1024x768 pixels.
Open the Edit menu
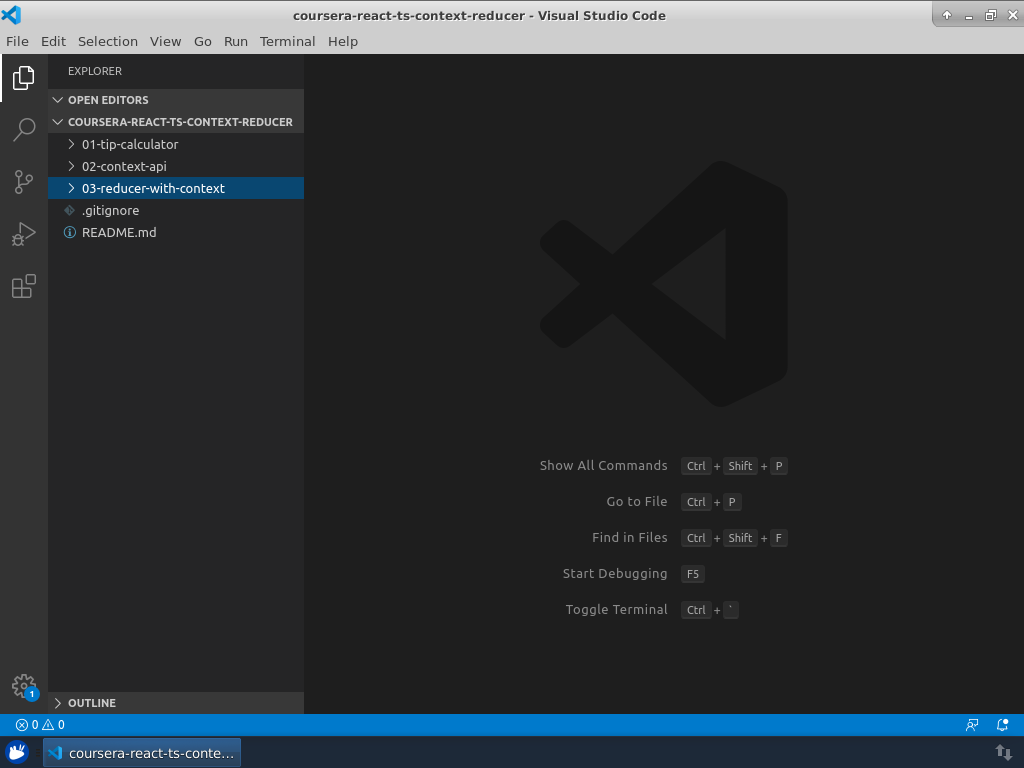(x=54, y=41)
